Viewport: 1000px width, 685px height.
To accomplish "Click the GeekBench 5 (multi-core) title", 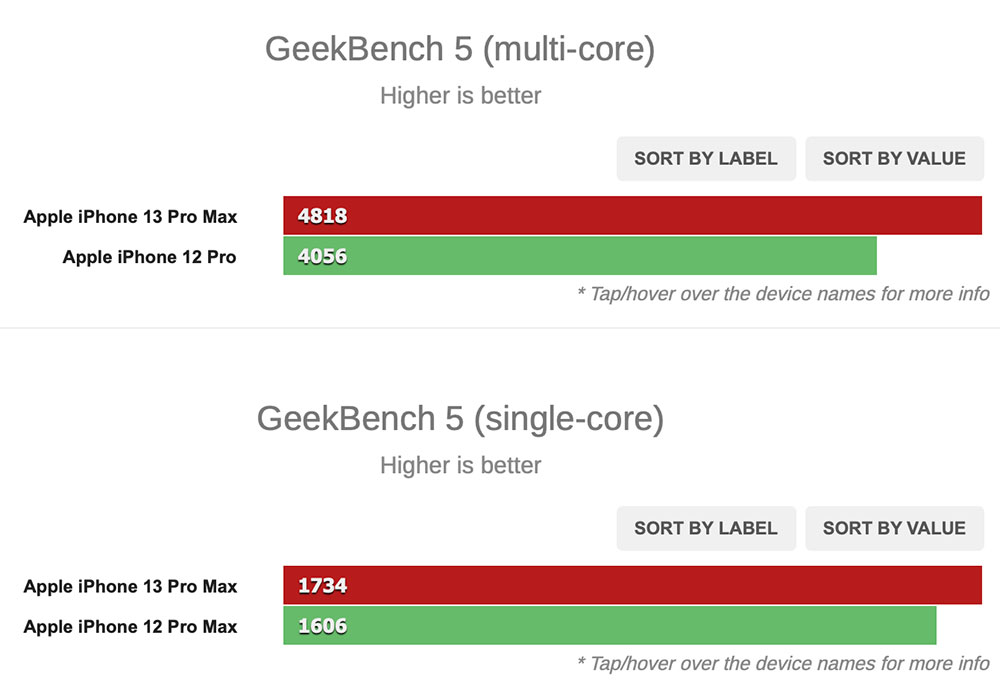I will coord(460,50).
